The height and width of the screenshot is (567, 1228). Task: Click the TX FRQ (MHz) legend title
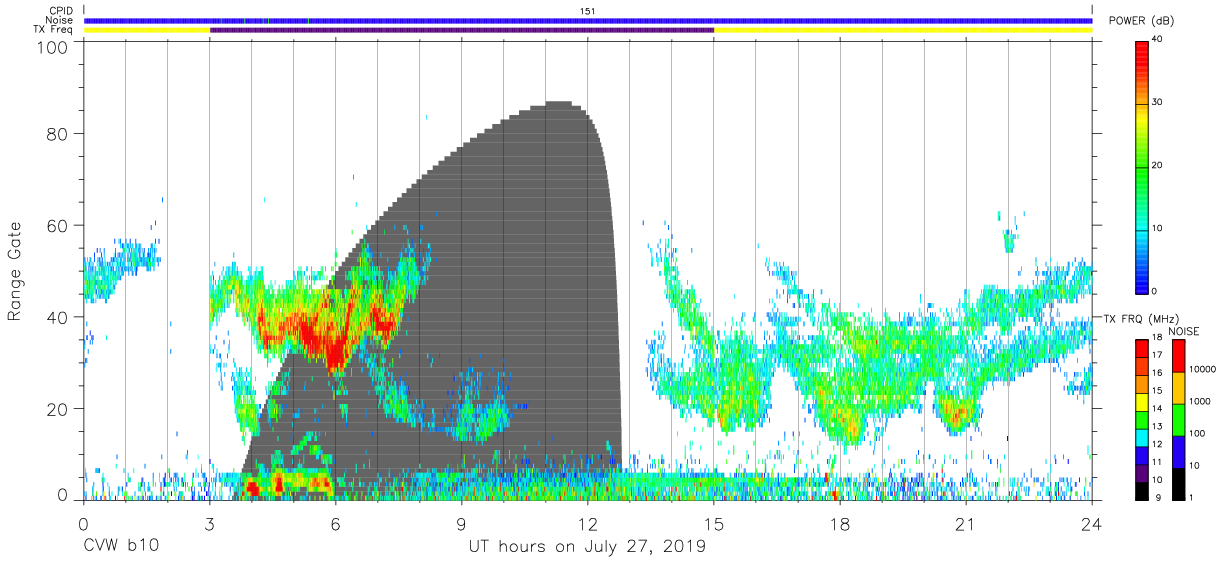point(1142,319)
